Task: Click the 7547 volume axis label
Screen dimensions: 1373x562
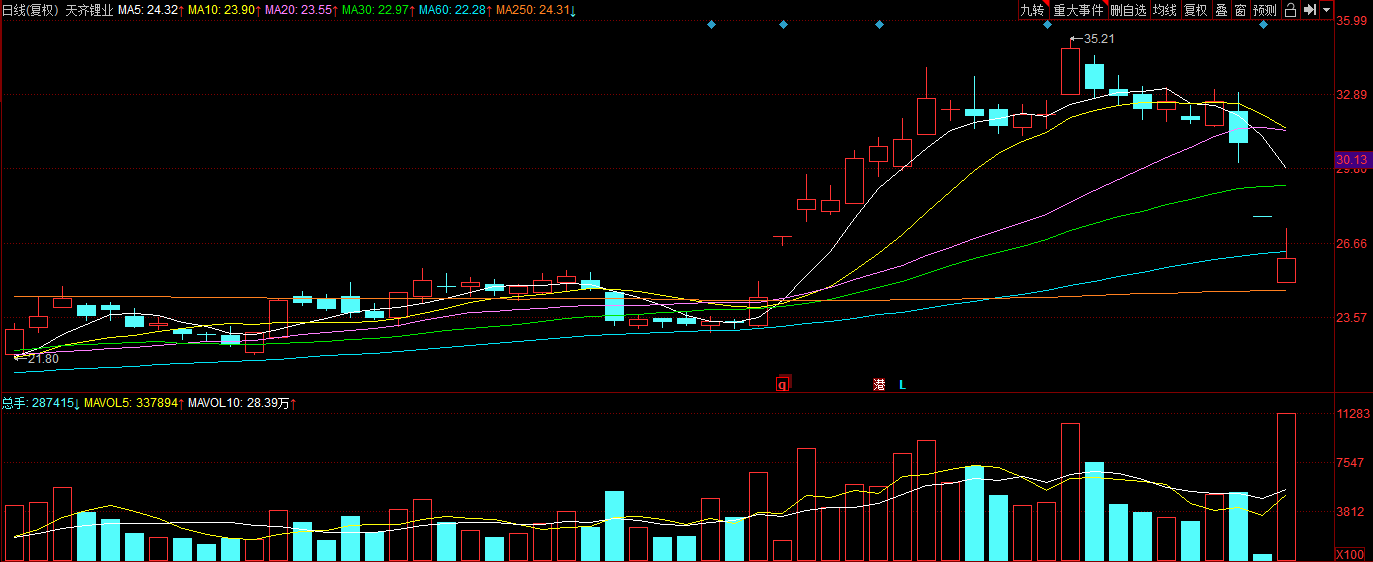Action: pyautogui.click(x=1352, y=463)
